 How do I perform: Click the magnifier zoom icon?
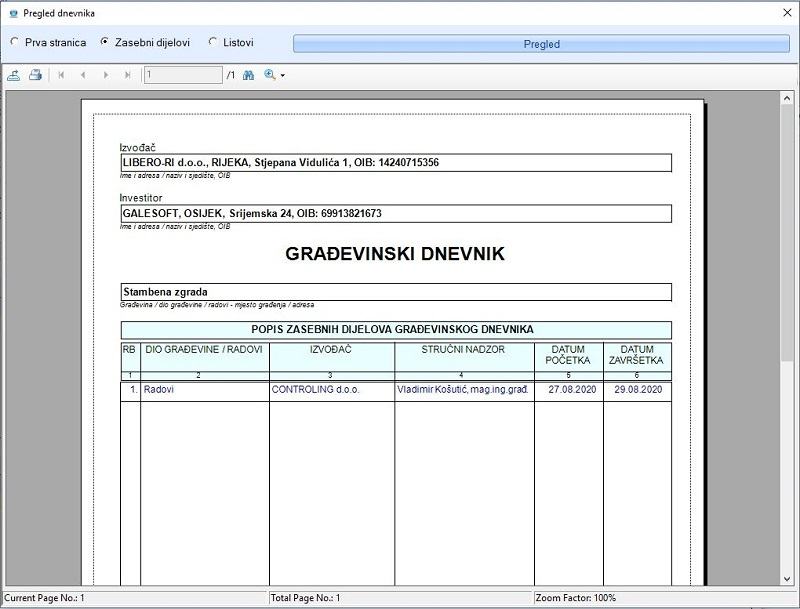click(x=269, y=75)
